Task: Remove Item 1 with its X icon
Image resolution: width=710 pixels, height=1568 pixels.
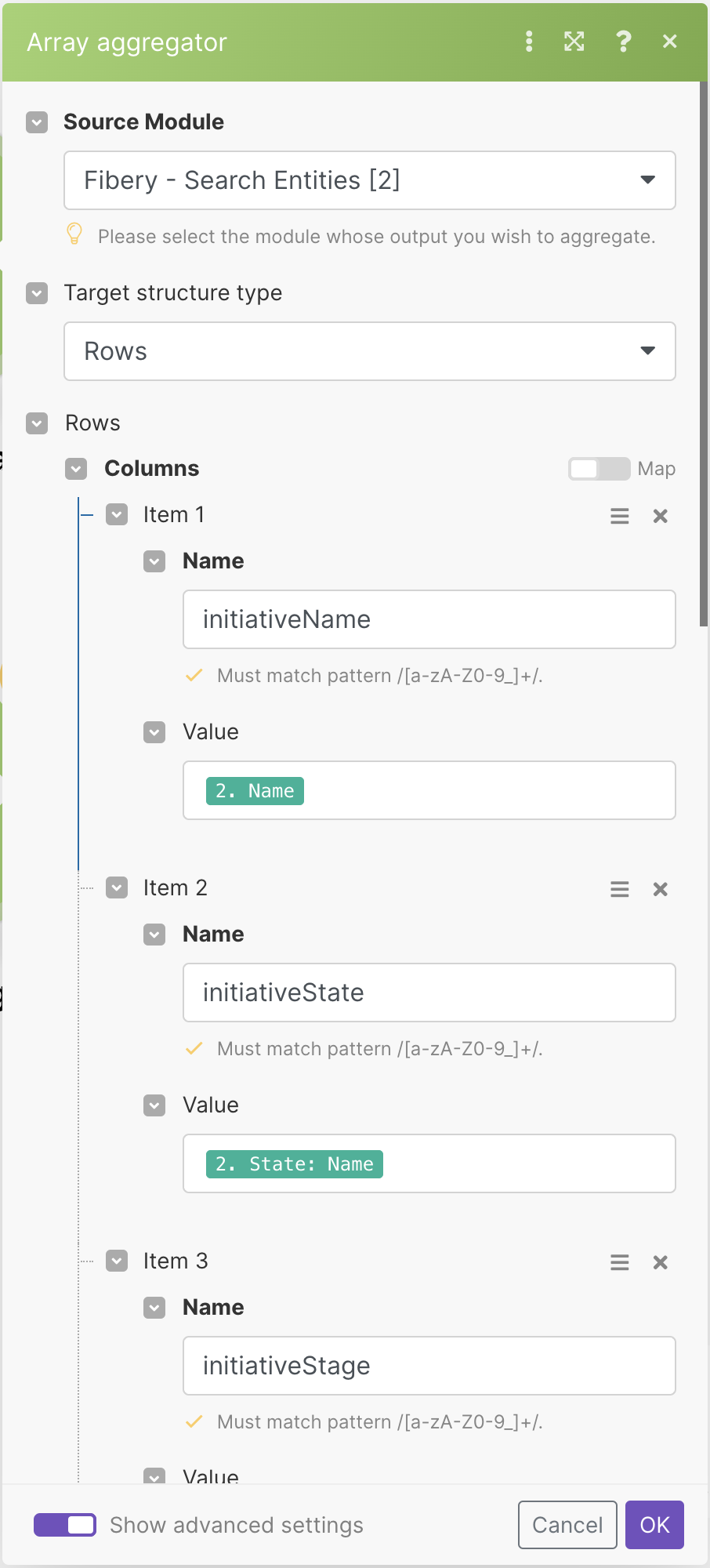Action: (x=661, y=516)
